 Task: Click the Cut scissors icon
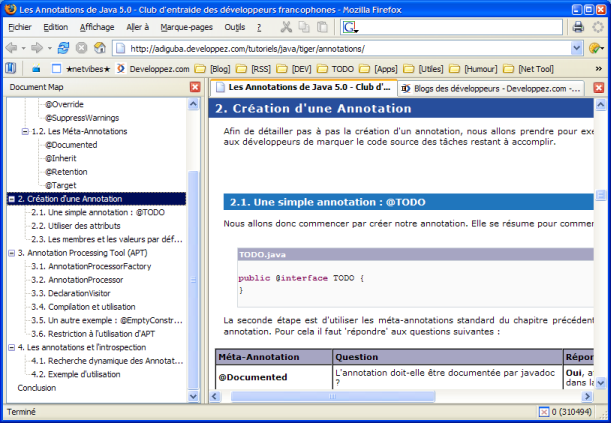point(286,27)
